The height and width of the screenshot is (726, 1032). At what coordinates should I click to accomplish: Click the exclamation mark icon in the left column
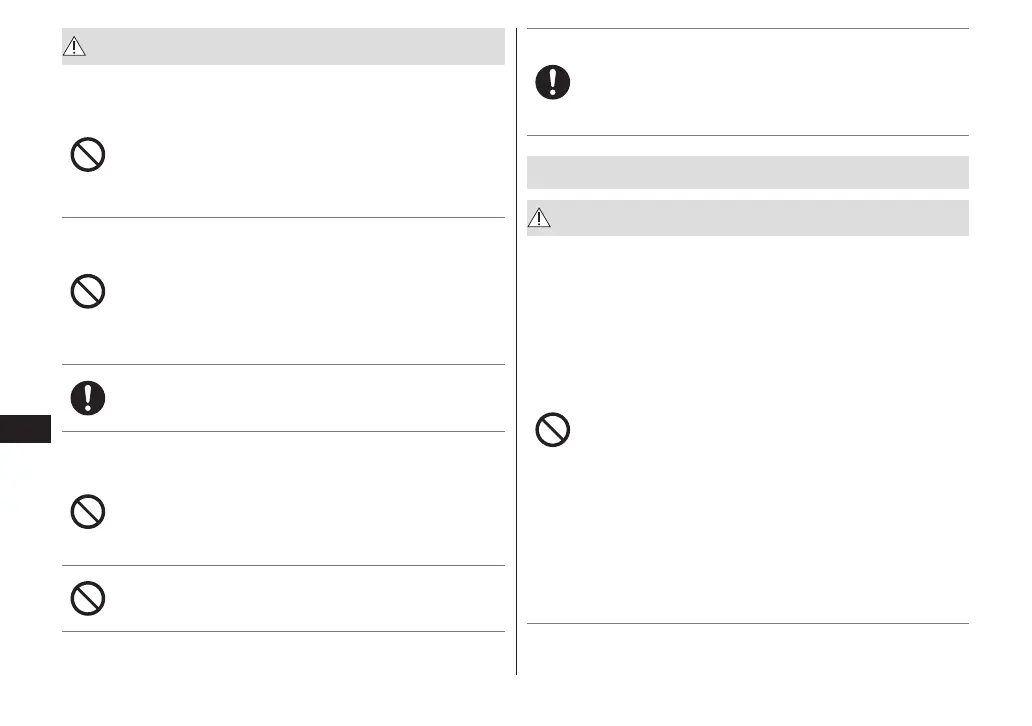point(88,398)
